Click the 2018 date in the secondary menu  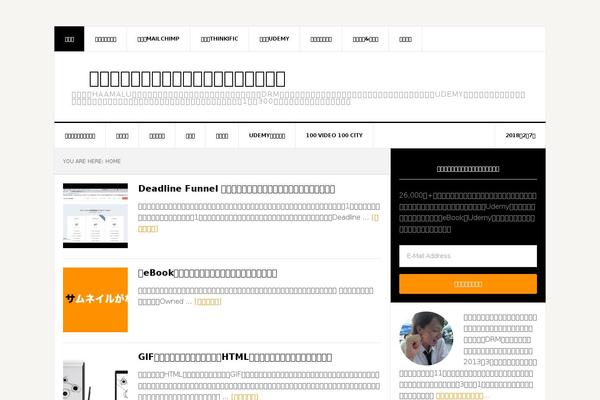520,136
